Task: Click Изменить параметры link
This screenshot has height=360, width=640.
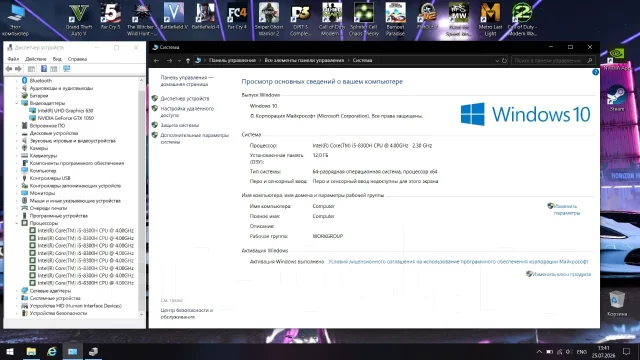Action: point(566,209)
